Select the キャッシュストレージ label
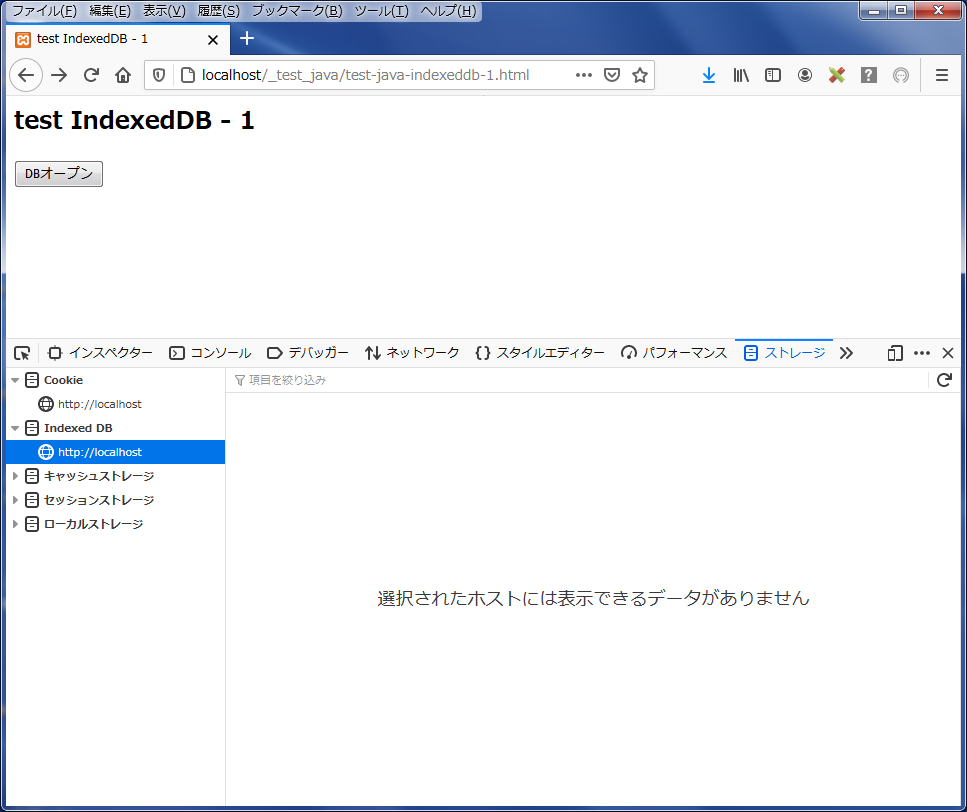 (x=99, y=476)
